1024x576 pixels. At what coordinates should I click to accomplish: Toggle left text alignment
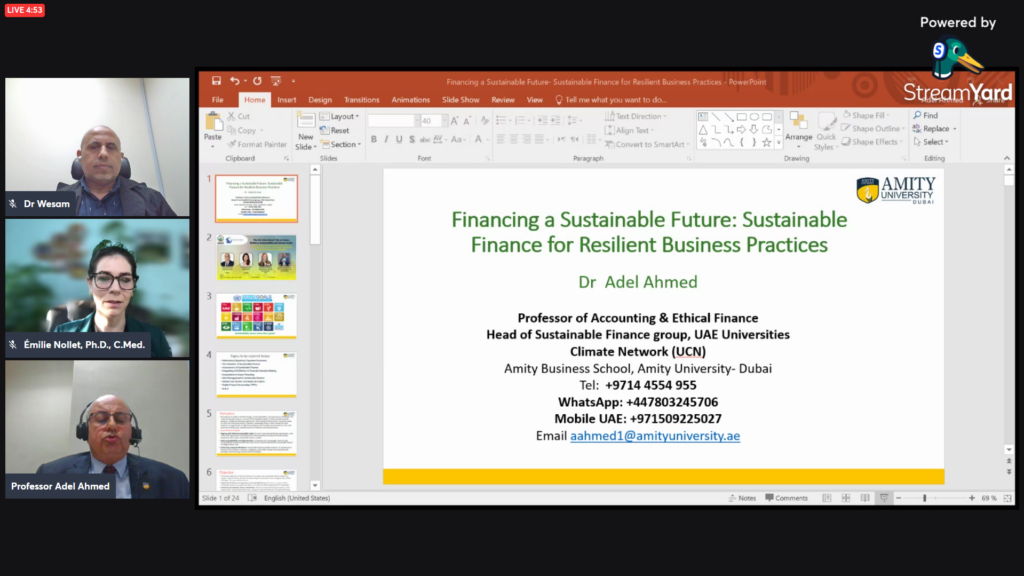coord(501,139)
